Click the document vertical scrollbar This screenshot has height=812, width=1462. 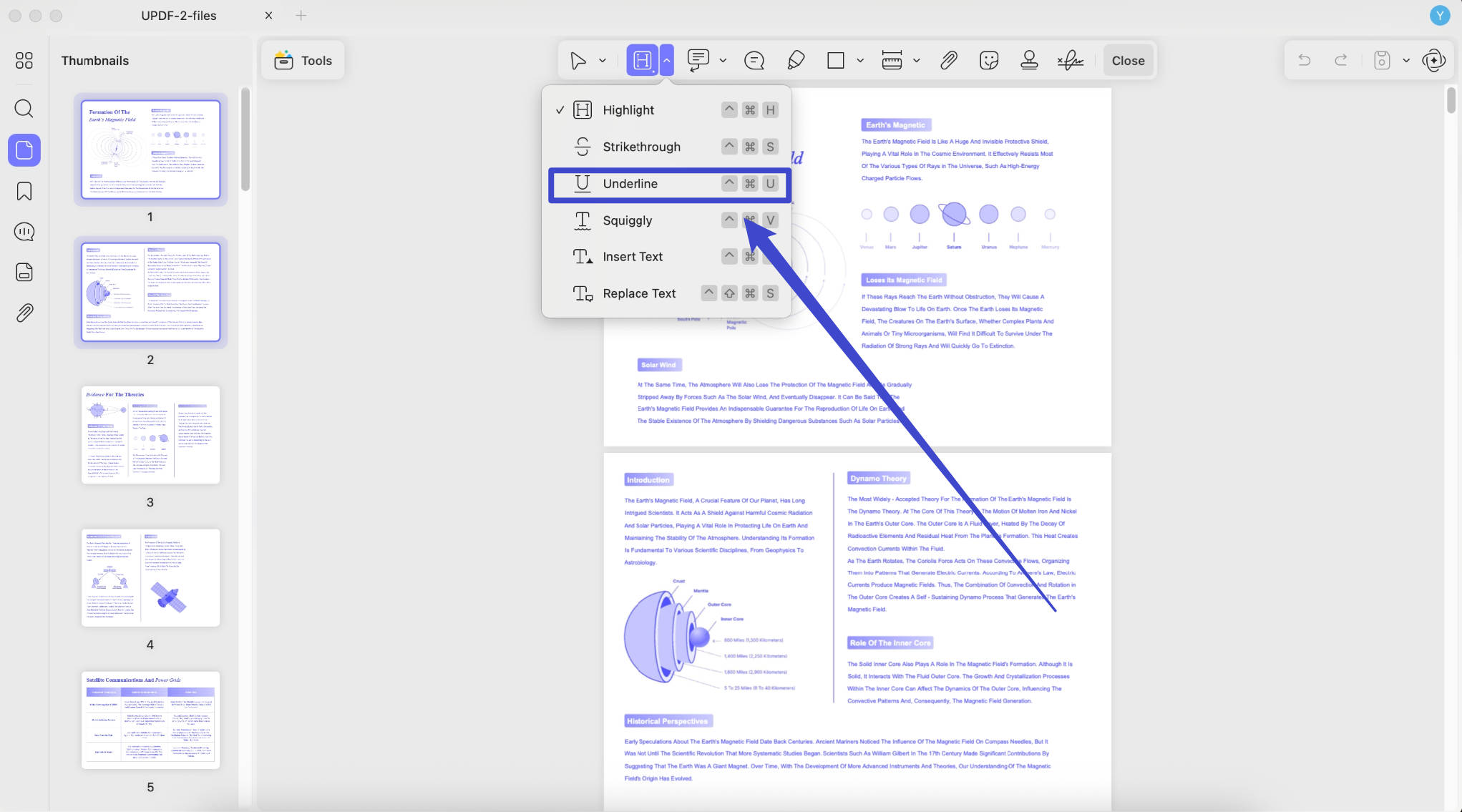pos(1451,99)
